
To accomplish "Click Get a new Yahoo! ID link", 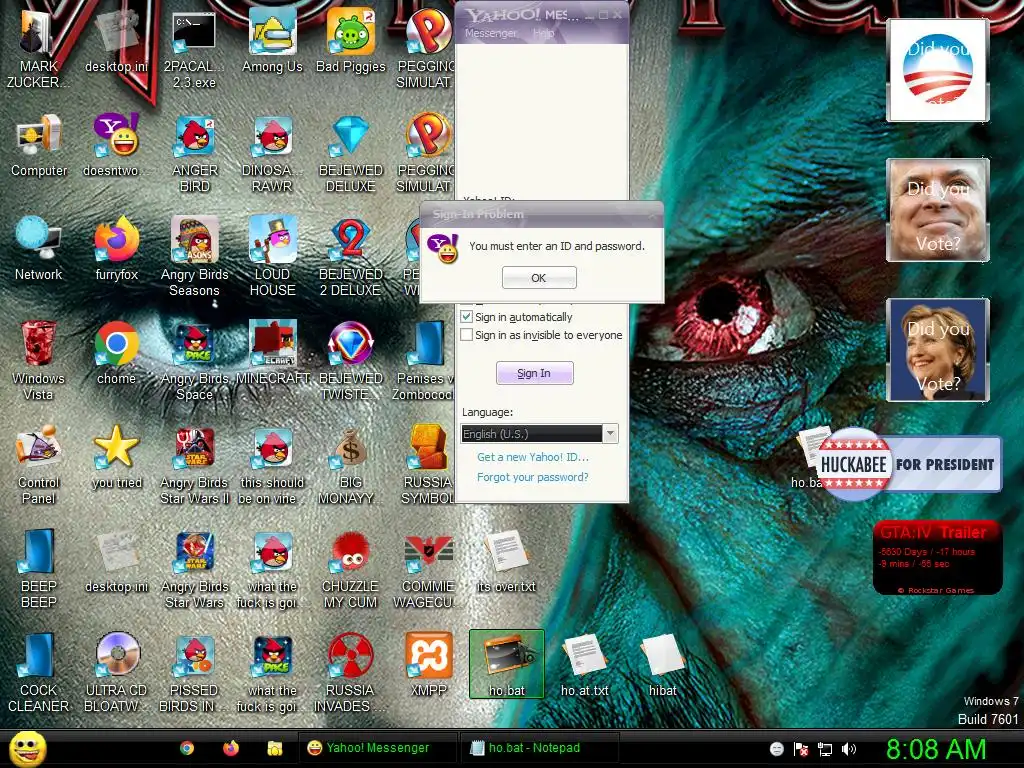I will (x=532, y=457).
